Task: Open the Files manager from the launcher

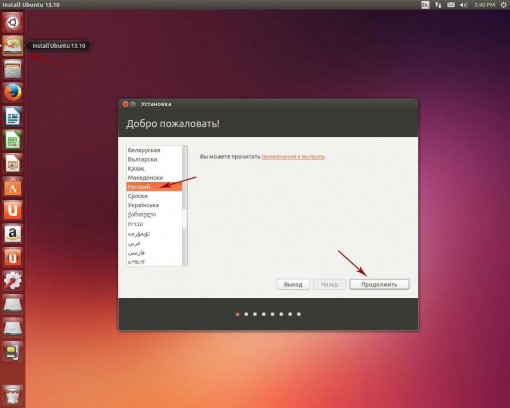Action: coord(13,69)
